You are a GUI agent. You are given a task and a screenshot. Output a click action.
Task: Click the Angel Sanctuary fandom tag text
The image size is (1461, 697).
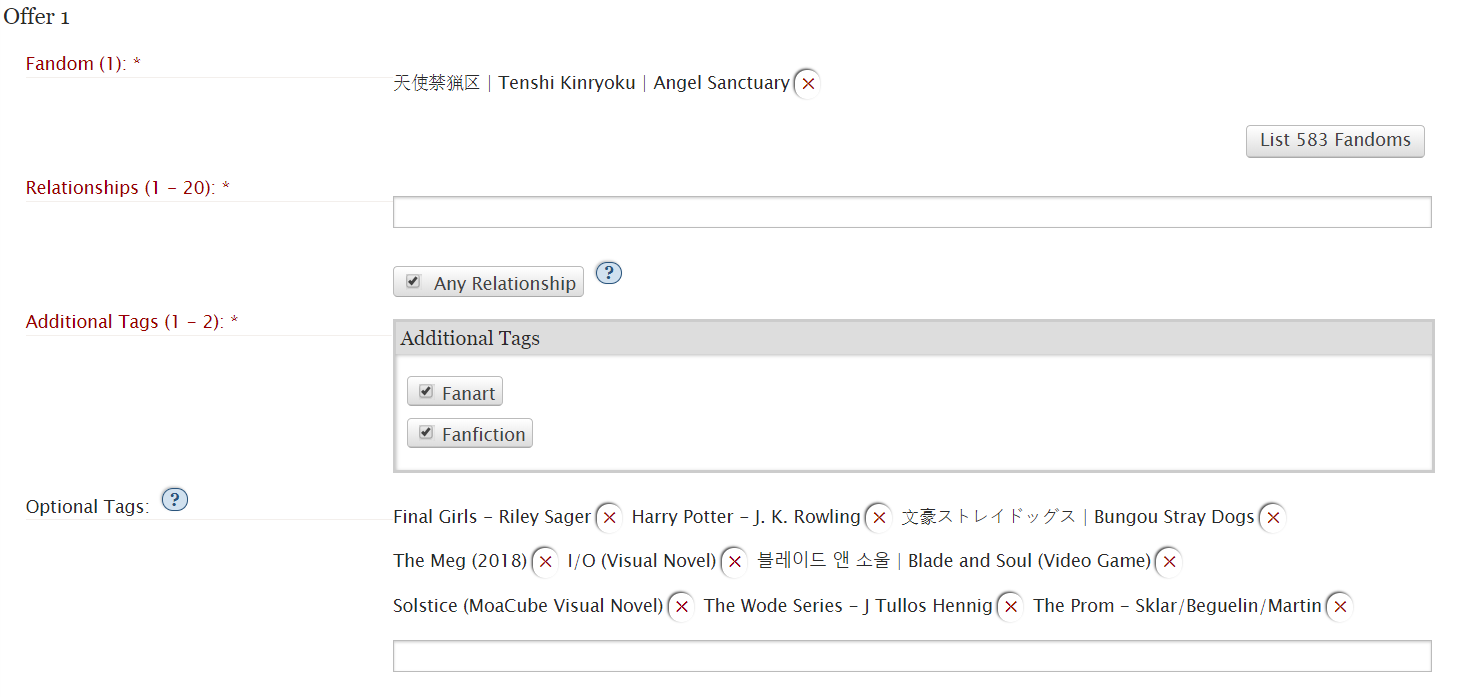click(x=591, y=84)
